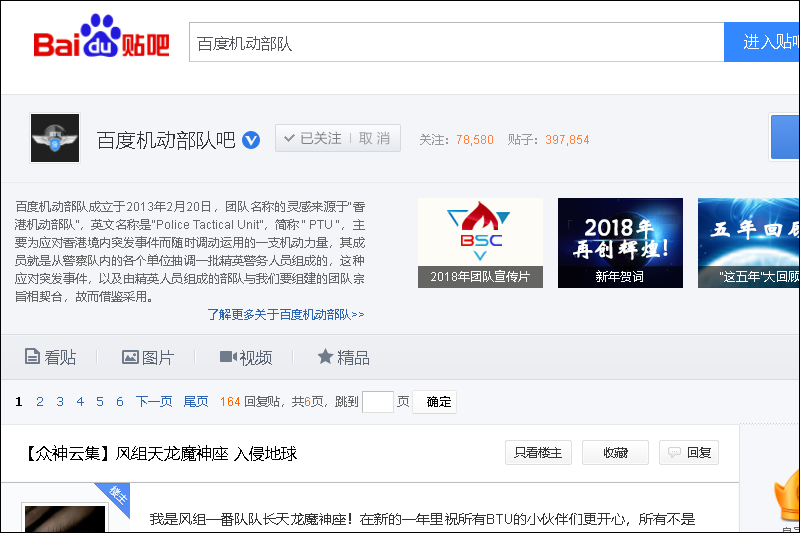Click the 已关注 followed status with checkmark
This screenshot has width=800, height=533.
click(313, 138)
